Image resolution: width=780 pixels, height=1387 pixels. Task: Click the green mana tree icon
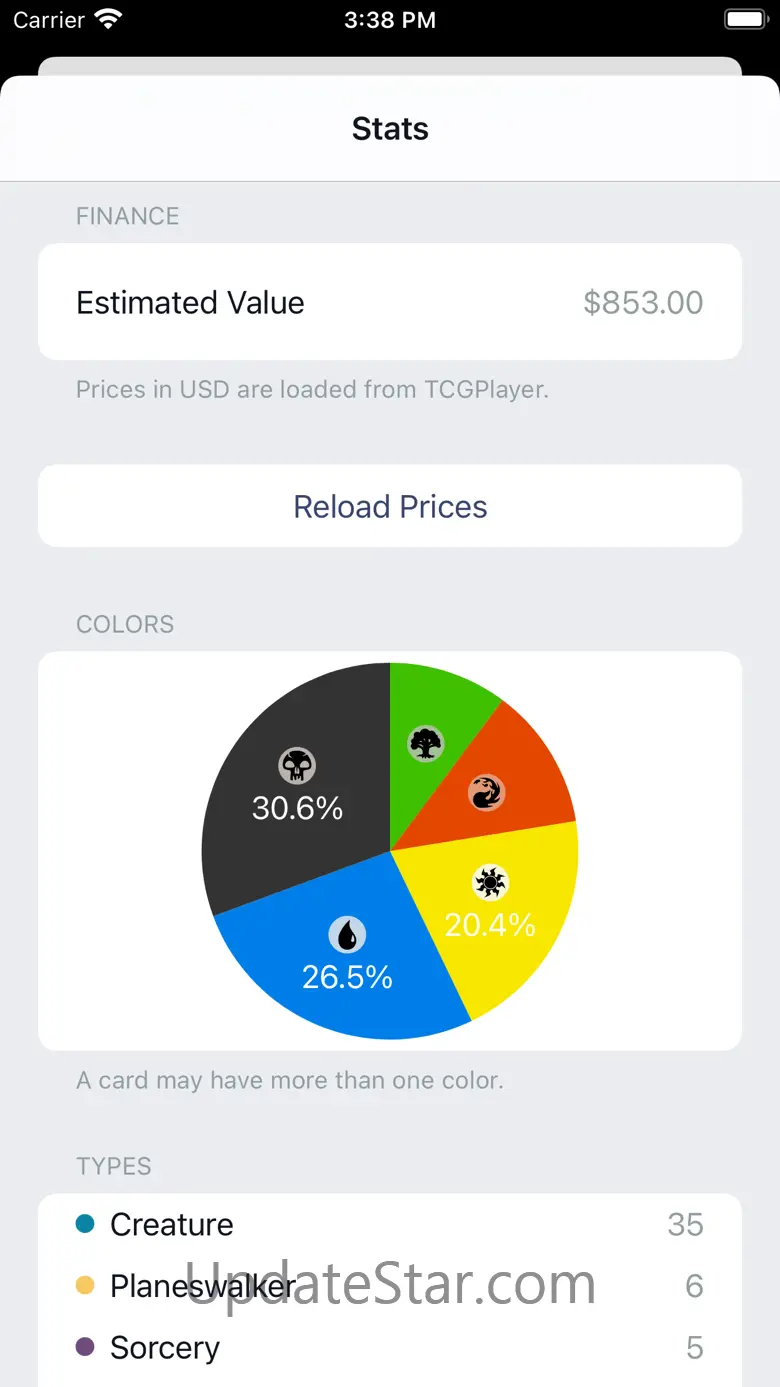click(x=426, y=743)
